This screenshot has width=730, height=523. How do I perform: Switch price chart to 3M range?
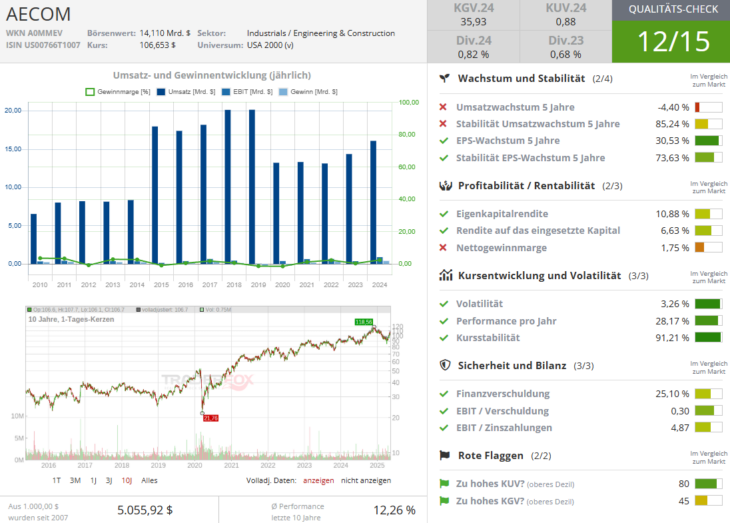(75, 480)
